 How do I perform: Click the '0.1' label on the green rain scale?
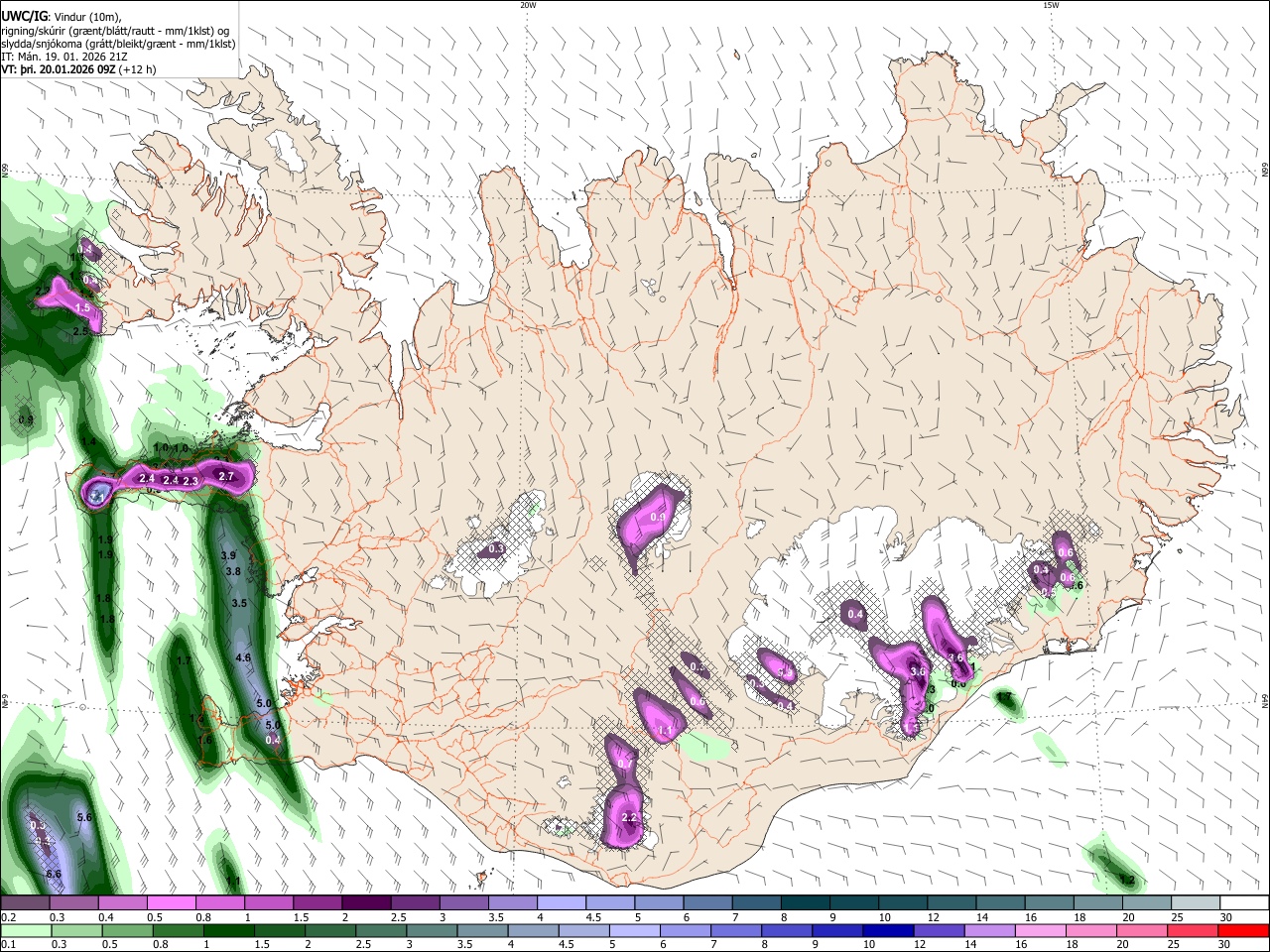7,945
